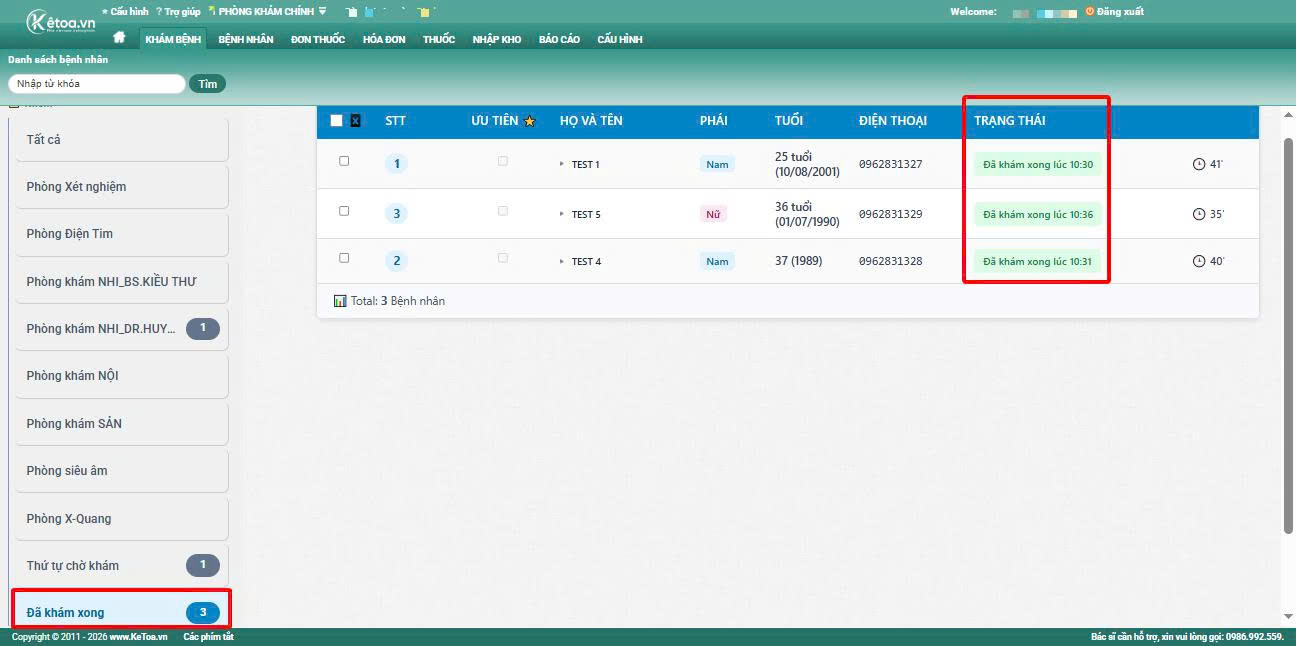Click the clock icon showing 35'
The width and height of the screenshot is (1296, 646).
pos(1199,214)
